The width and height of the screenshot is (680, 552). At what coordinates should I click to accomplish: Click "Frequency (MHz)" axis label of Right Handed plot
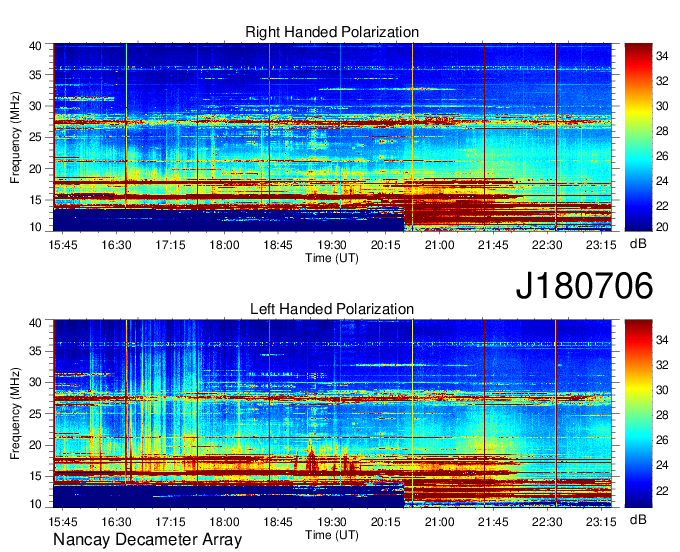point(15,137)
